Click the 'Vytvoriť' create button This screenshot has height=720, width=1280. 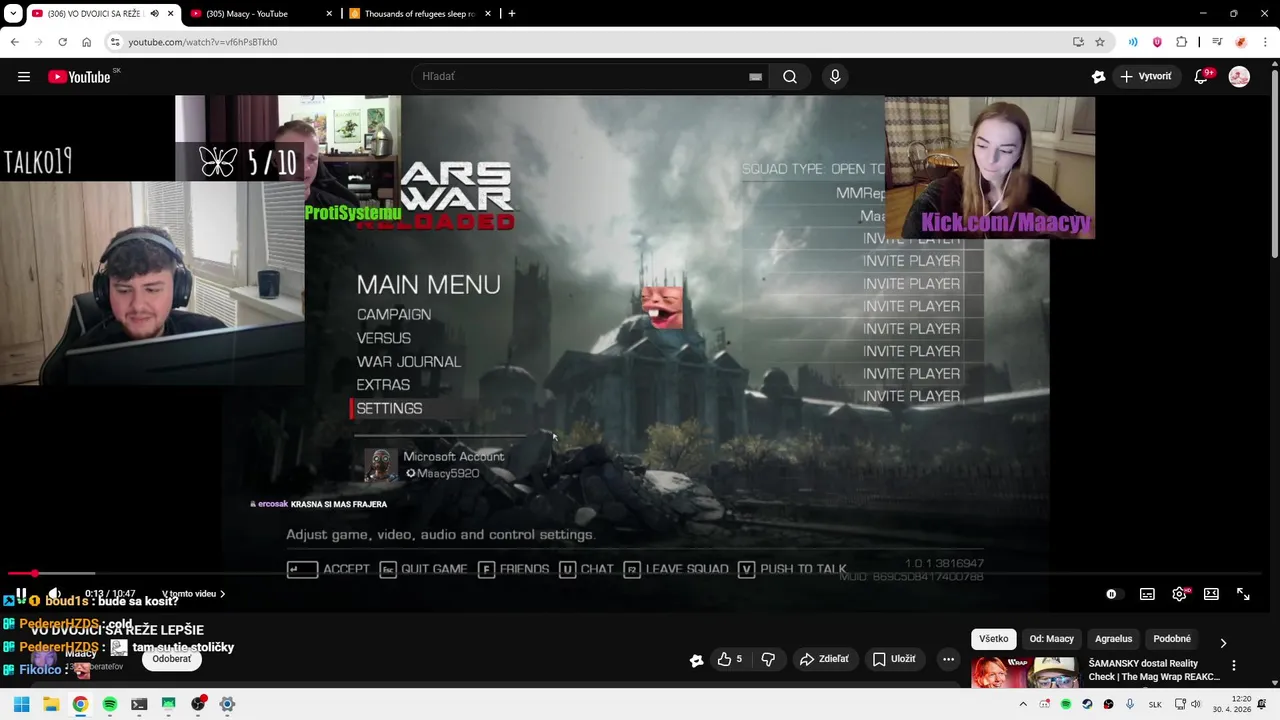(x=1146, y=77)
